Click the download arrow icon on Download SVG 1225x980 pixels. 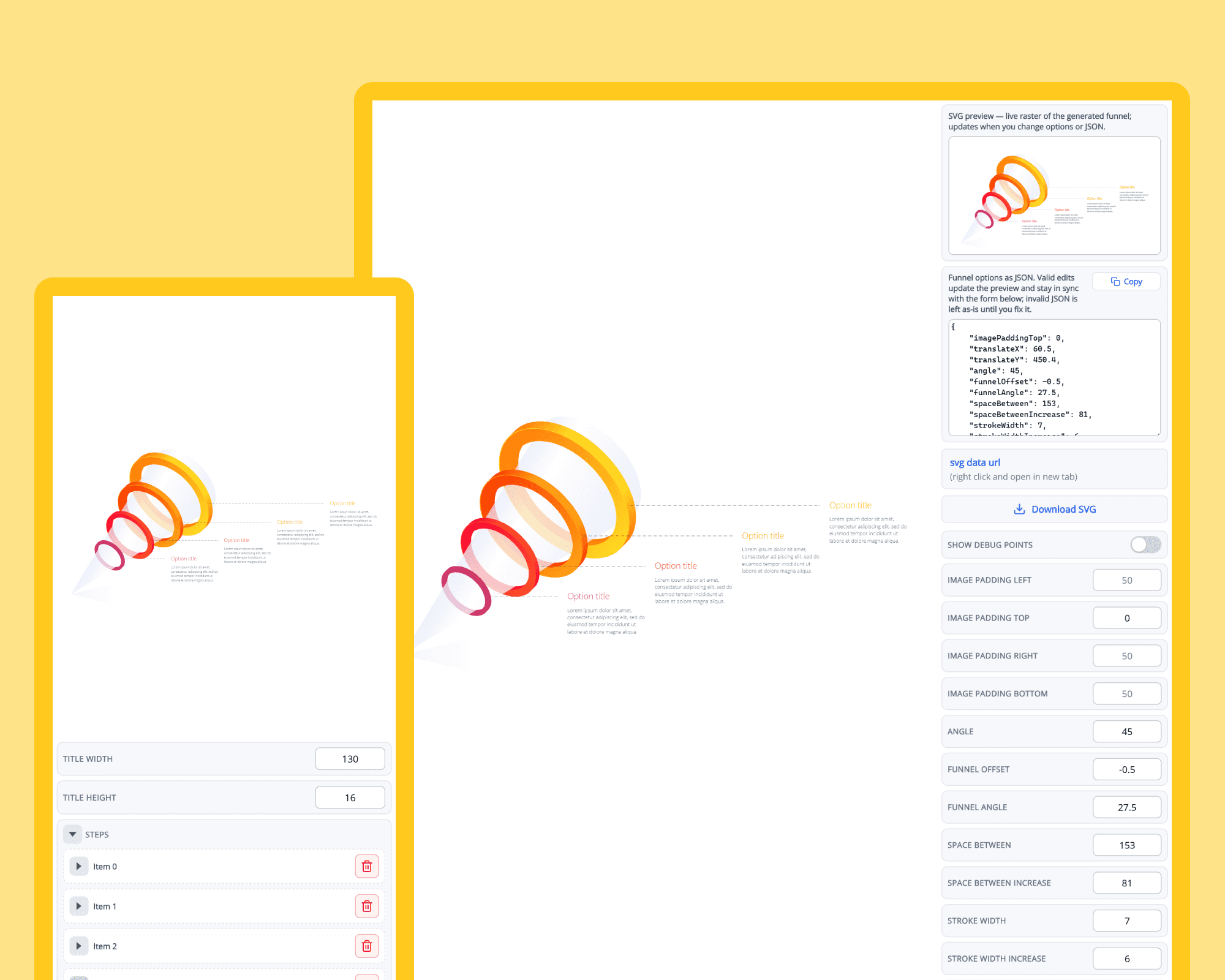[1019, 509]
